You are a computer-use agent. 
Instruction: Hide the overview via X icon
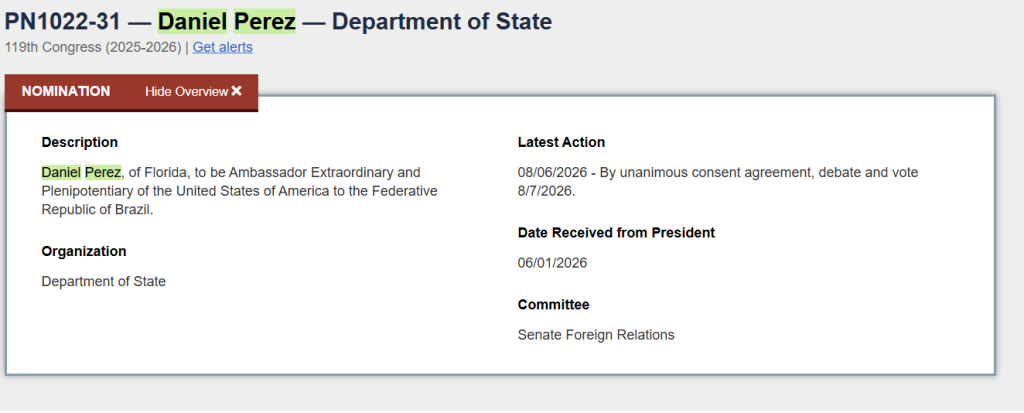click(236, 91)
